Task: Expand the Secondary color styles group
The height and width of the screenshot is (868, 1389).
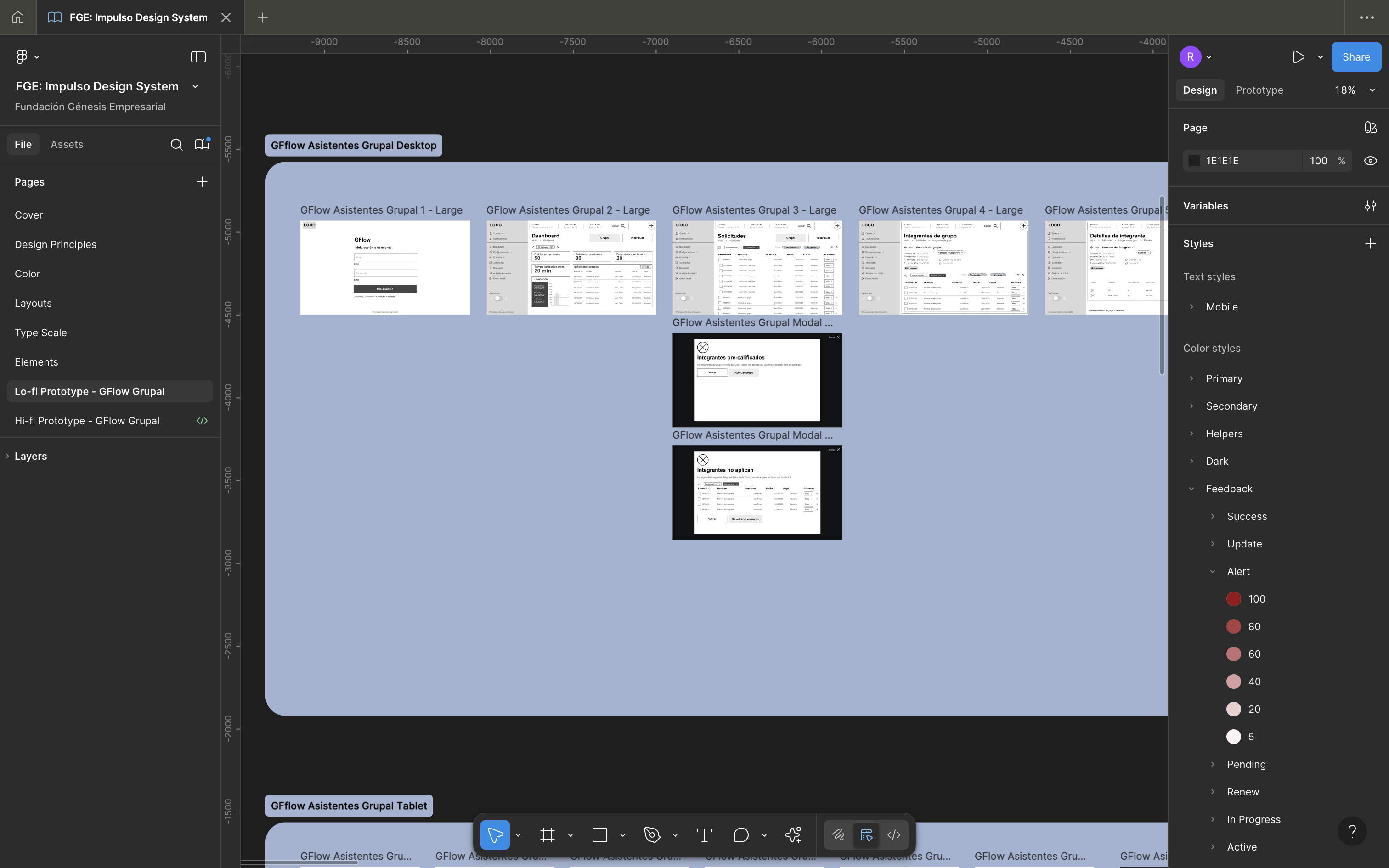Action: pyautogui.click(x=1191, y=406)
